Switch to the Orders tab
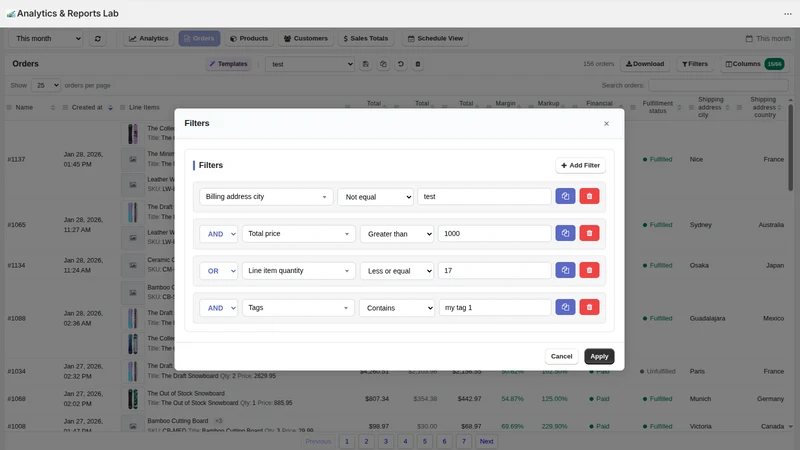The width and height of the screenshot is (800, 450). click(x=199, y=38)
